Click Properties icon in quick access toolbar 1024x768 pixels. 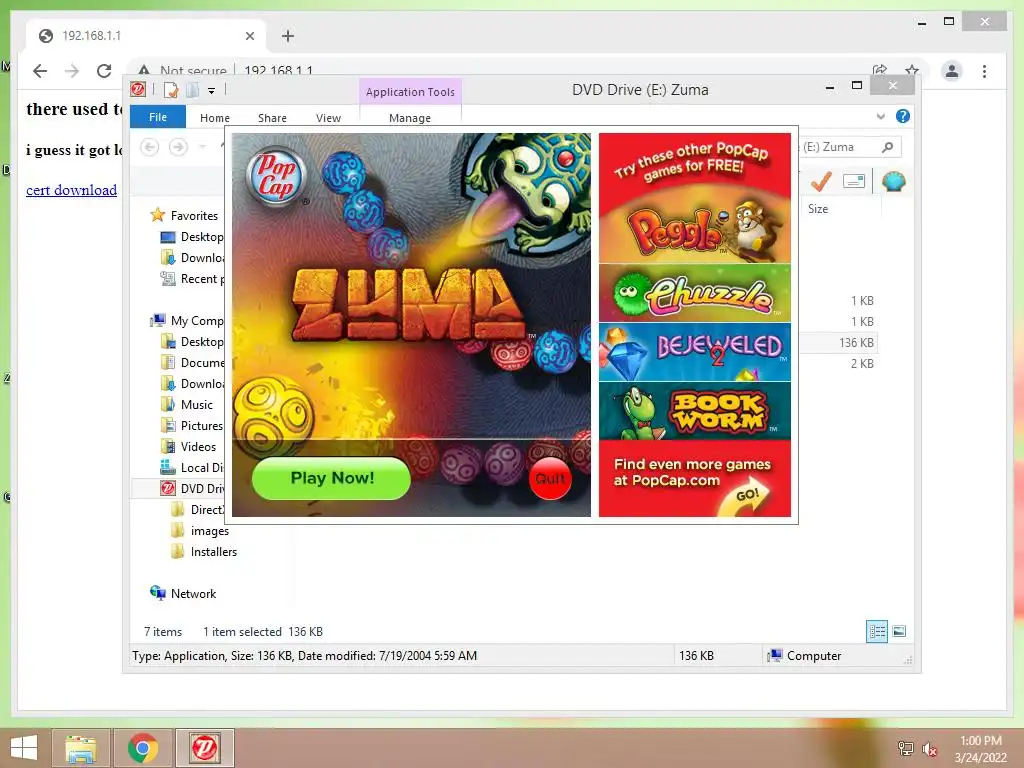point(171,90)
